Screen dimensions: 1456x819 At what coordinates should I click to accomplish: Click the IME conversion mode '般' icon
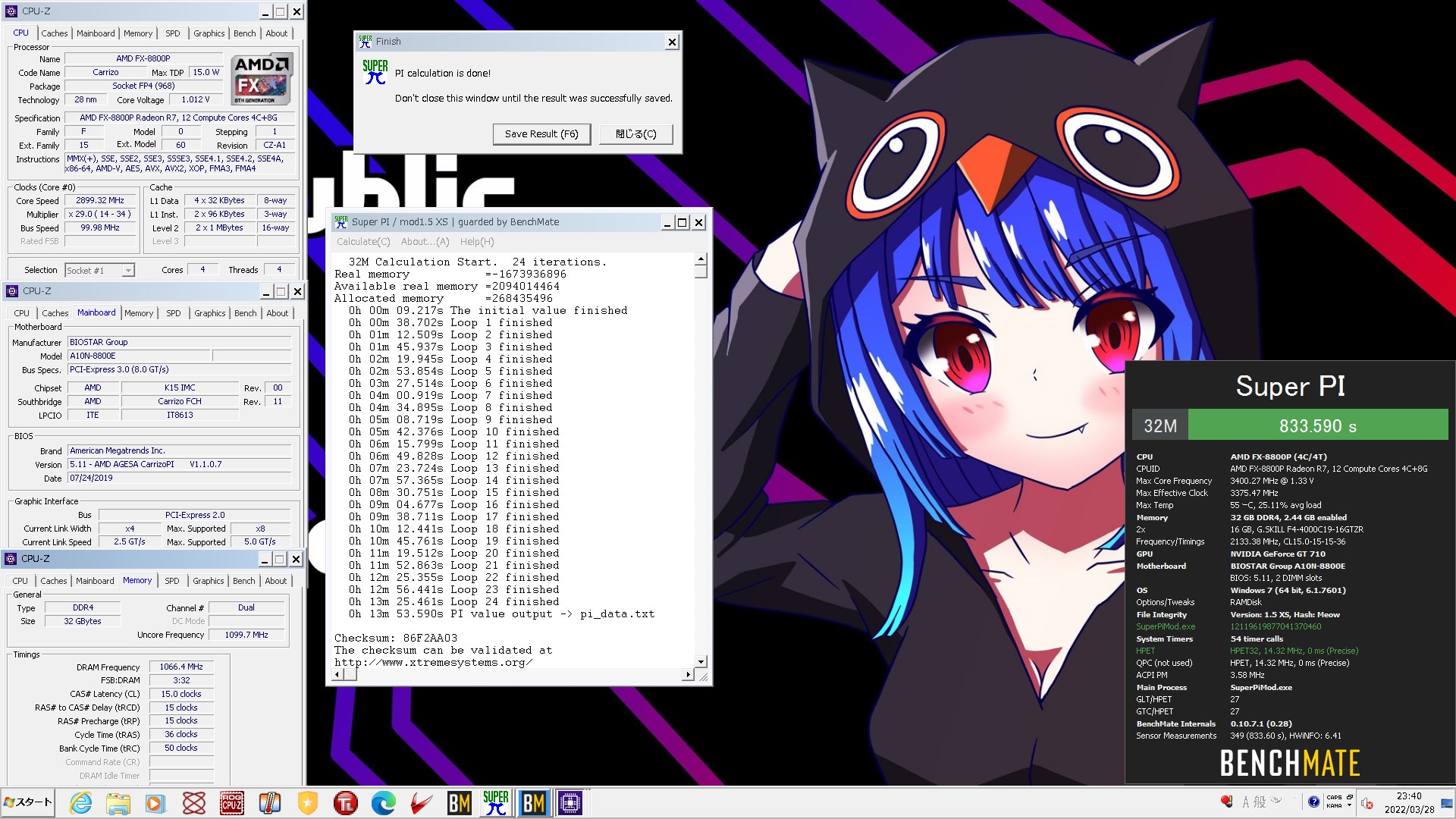[x=1260, y=802]
